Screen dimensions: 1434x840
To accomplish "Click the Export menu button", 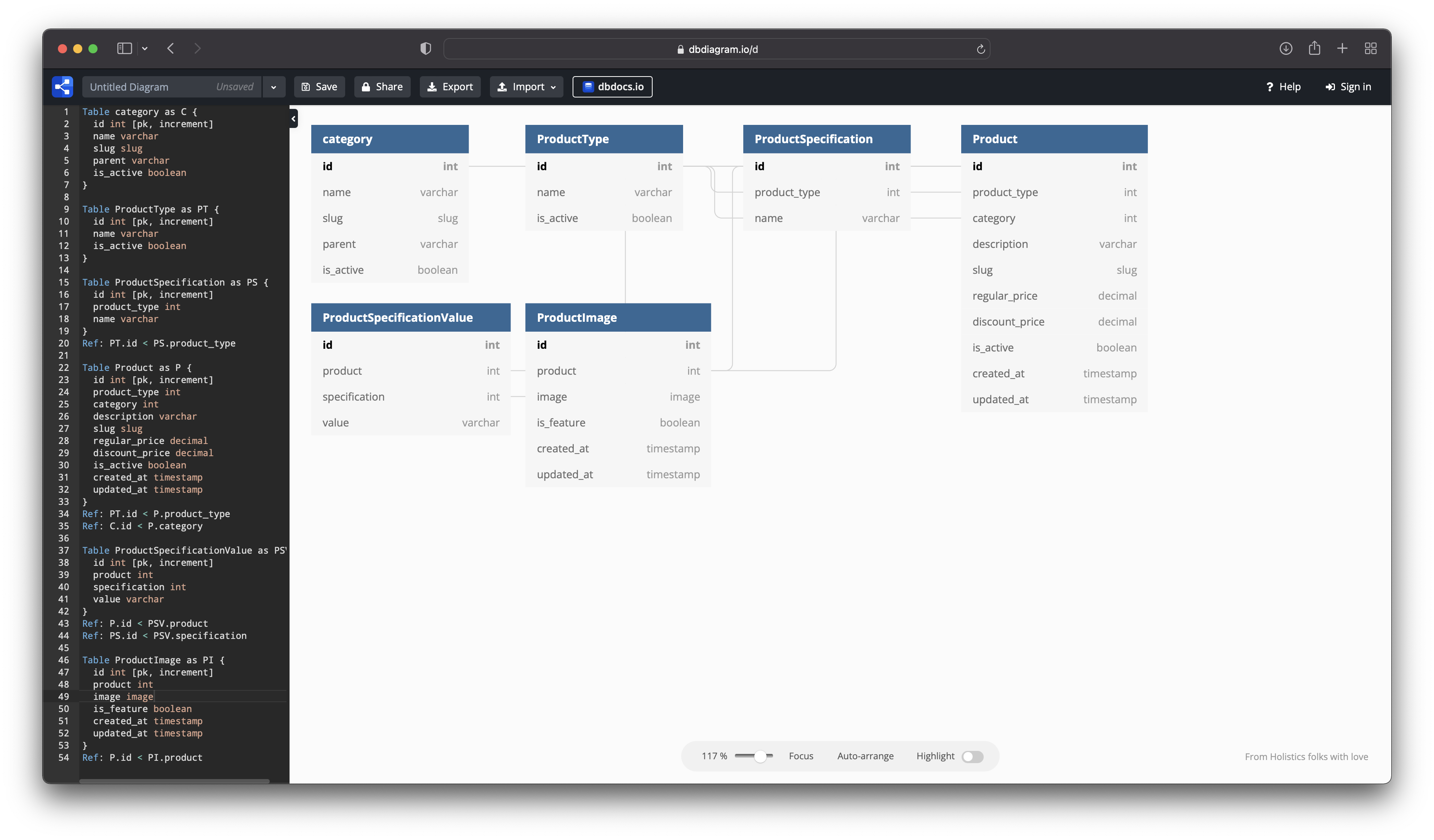I will [x=450, y=87].
